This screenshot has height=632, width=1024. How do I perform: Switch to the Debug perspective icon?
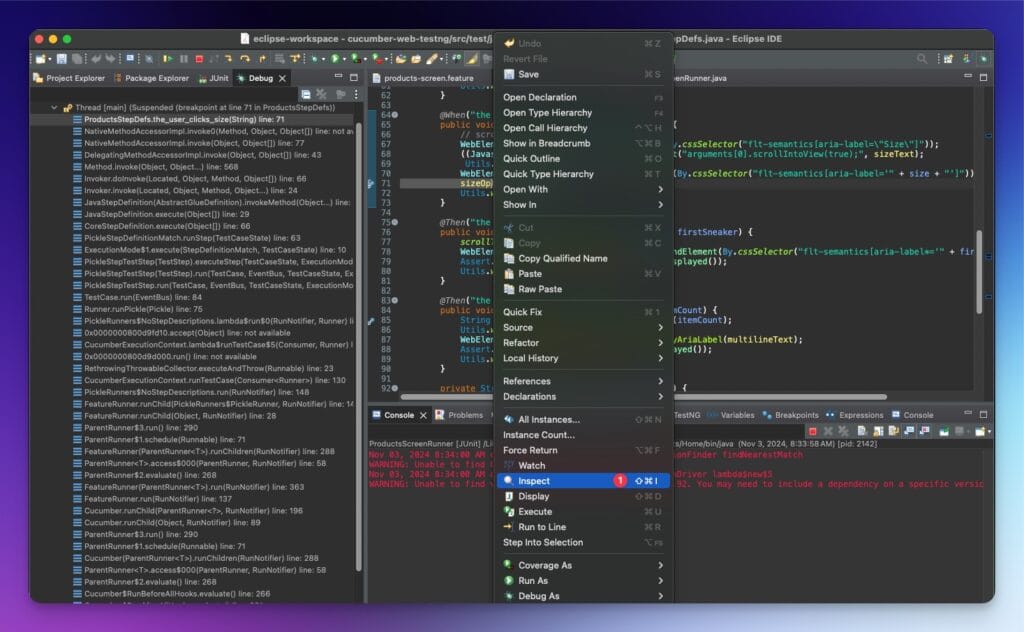pos(984,59)
